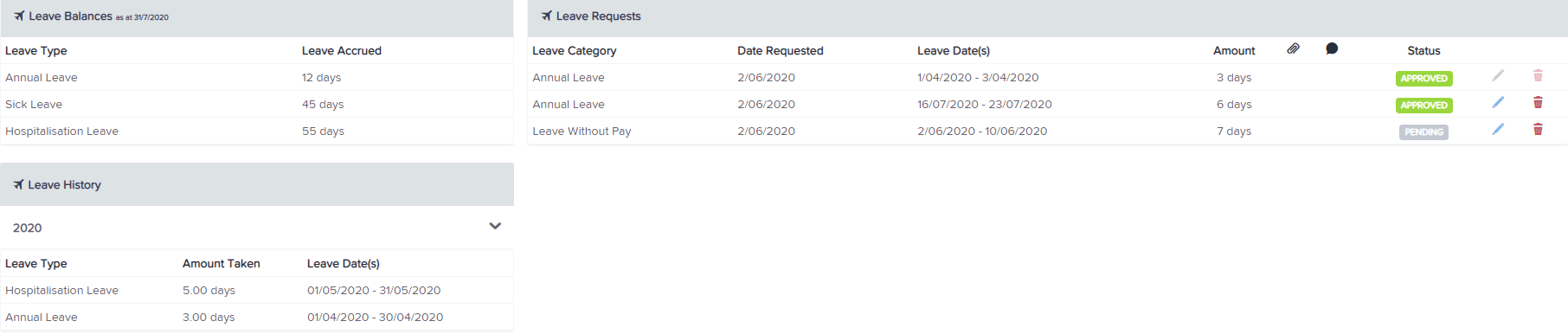Delete the 16/07/2020 Annual Leave request
The image size is (1568, 334).
point(1538,102)
